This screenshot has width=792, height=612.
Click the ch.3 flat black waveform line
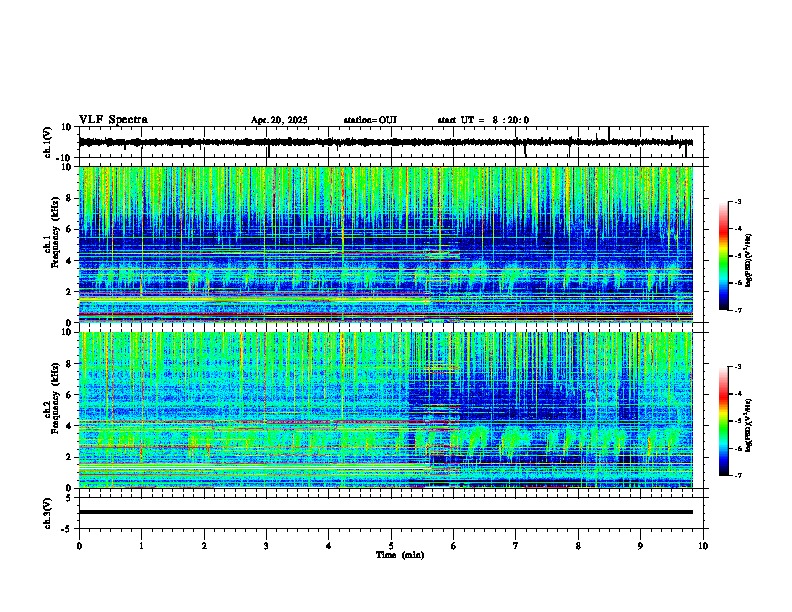click(x=386, y=512)
